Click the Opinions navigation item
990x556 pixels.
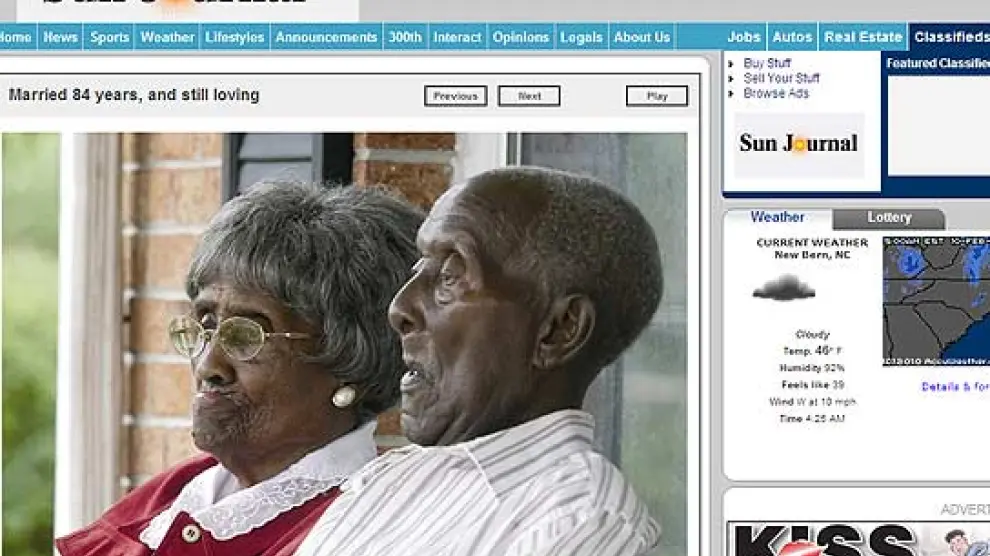521,37
